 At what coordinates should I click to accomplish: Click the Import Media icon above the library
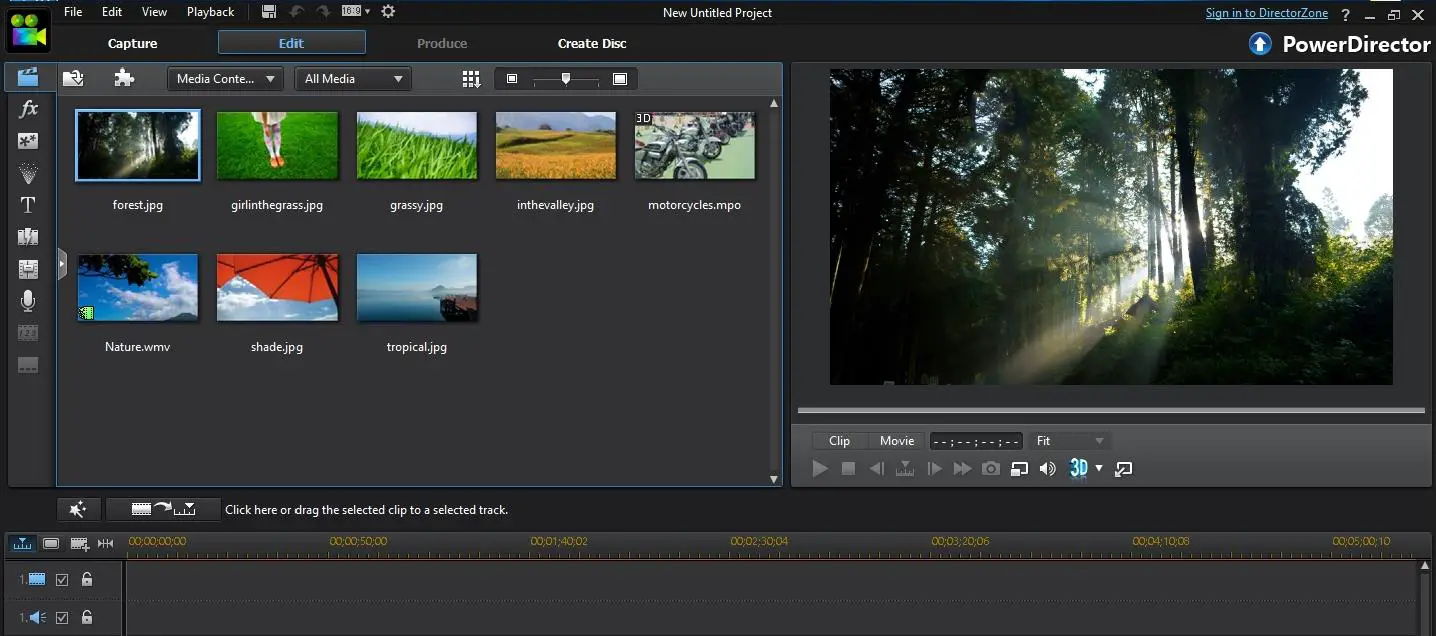tap(73, 77)
